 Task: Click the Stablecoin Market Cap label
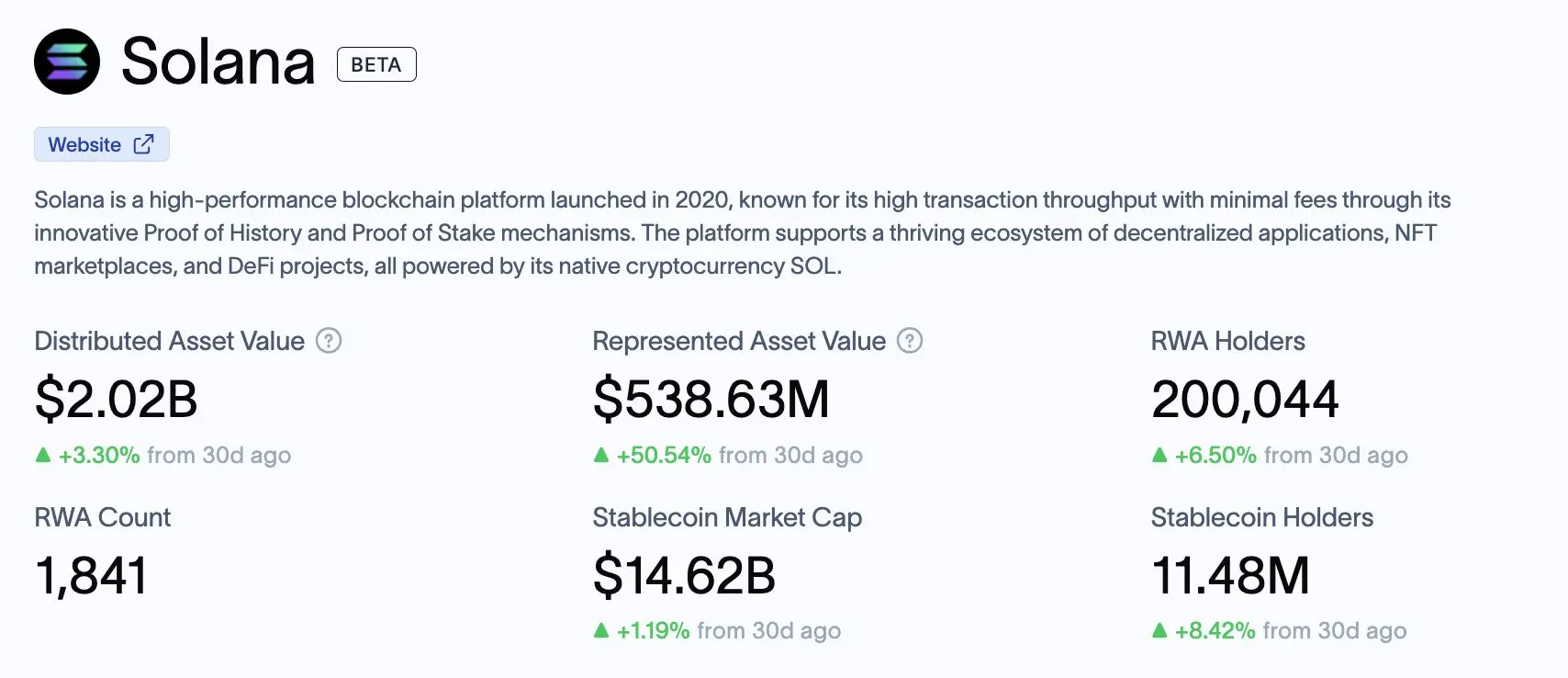[x=727, y=517]
